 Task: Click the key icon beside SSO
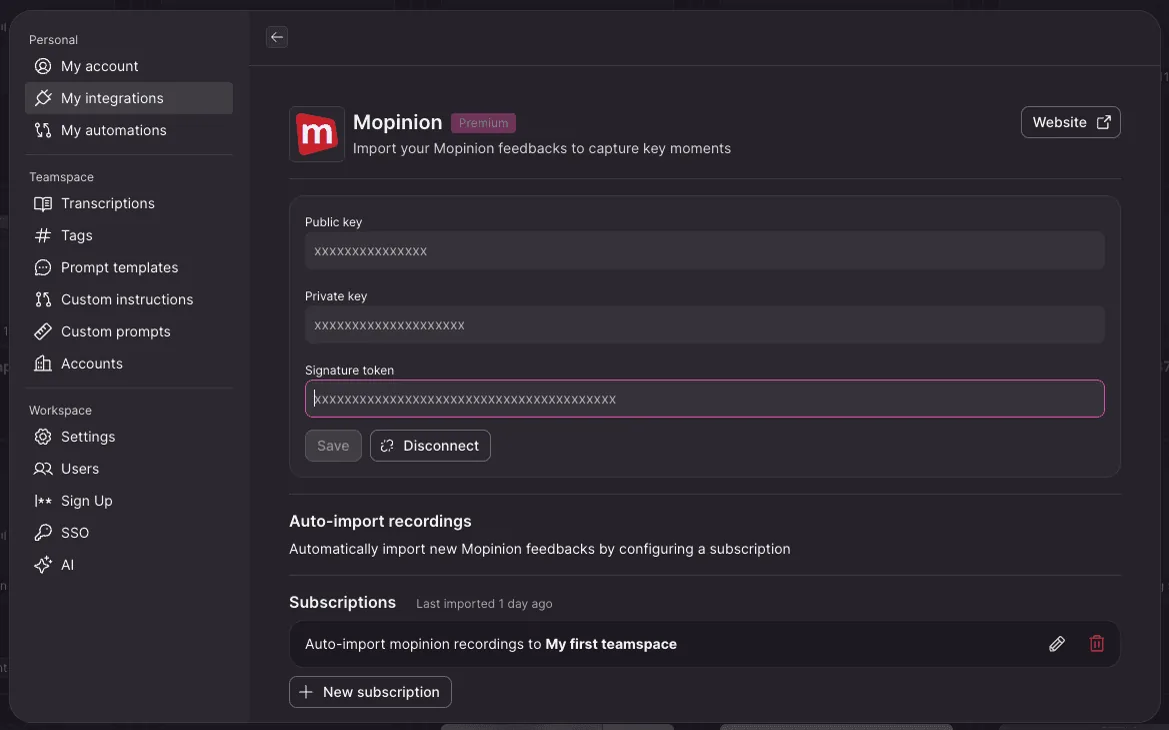pyautogui.click(x=43, y=533)
